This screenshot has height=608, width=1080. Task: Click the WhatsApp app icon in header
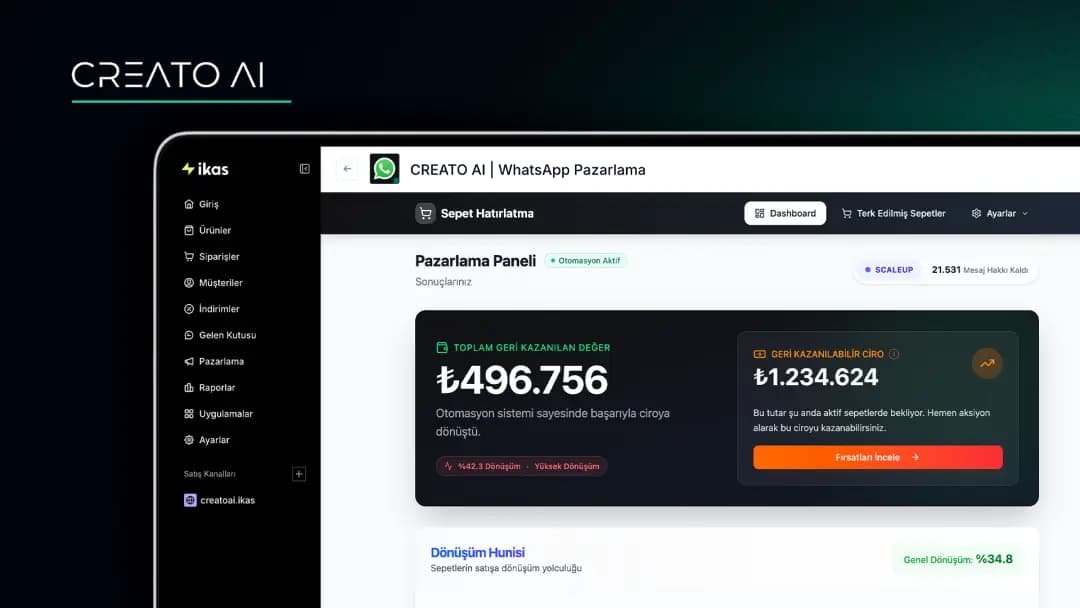tap(384, 169)
